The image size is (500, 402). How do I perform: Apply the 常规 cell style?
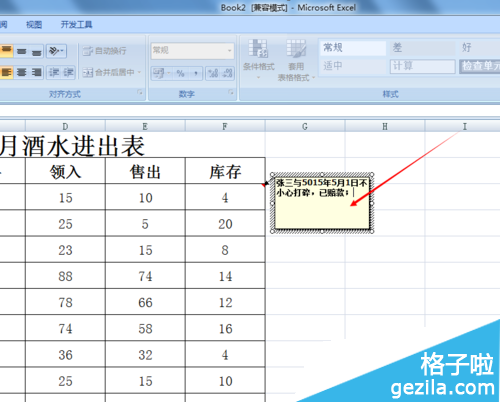353,48
